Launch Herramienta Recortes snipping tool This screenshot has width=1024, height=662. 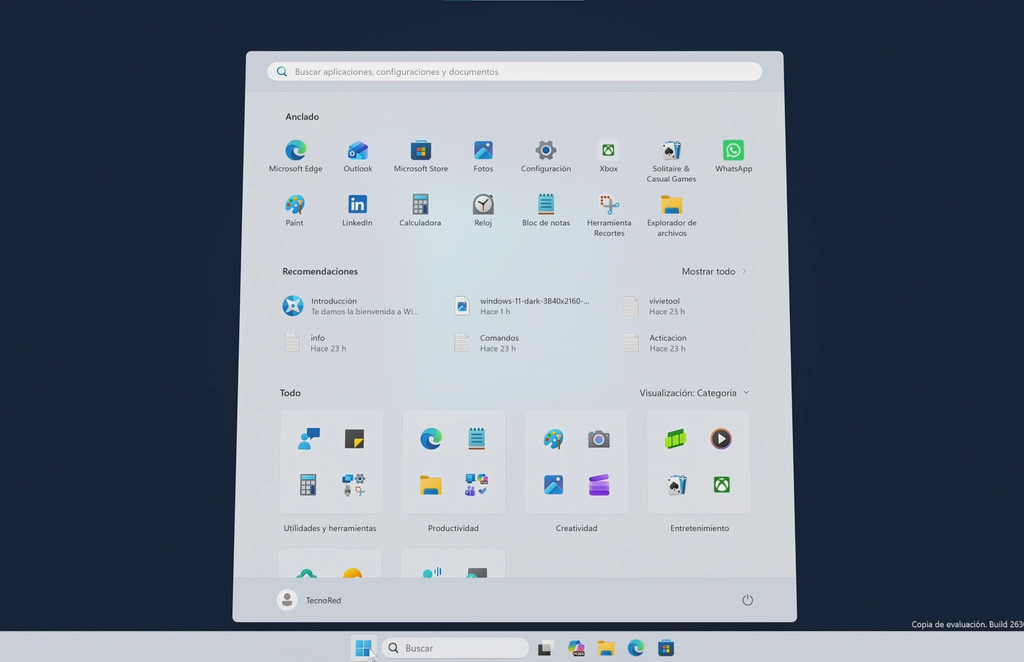click(609, 215)
